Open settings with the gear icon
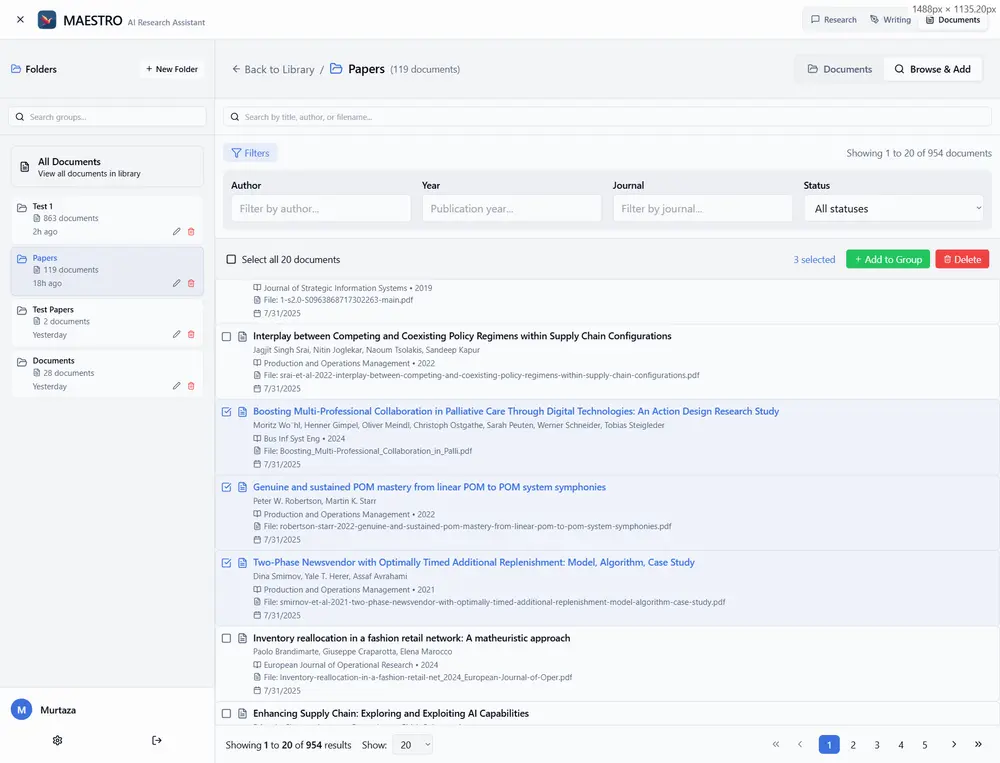Screen dimensions: 1000x763 tap(57, 740)
